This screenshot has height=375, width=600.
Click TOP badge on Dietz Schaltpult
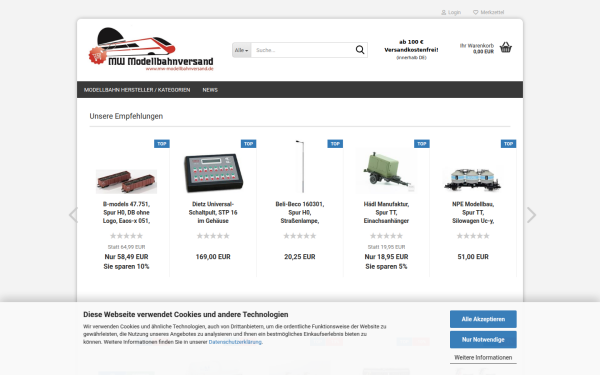click(x=248, y=144)
